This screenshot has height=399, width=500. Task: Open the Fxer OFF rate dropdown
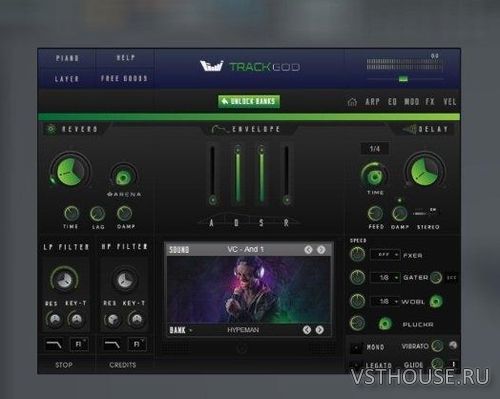(x=385, y=255)
